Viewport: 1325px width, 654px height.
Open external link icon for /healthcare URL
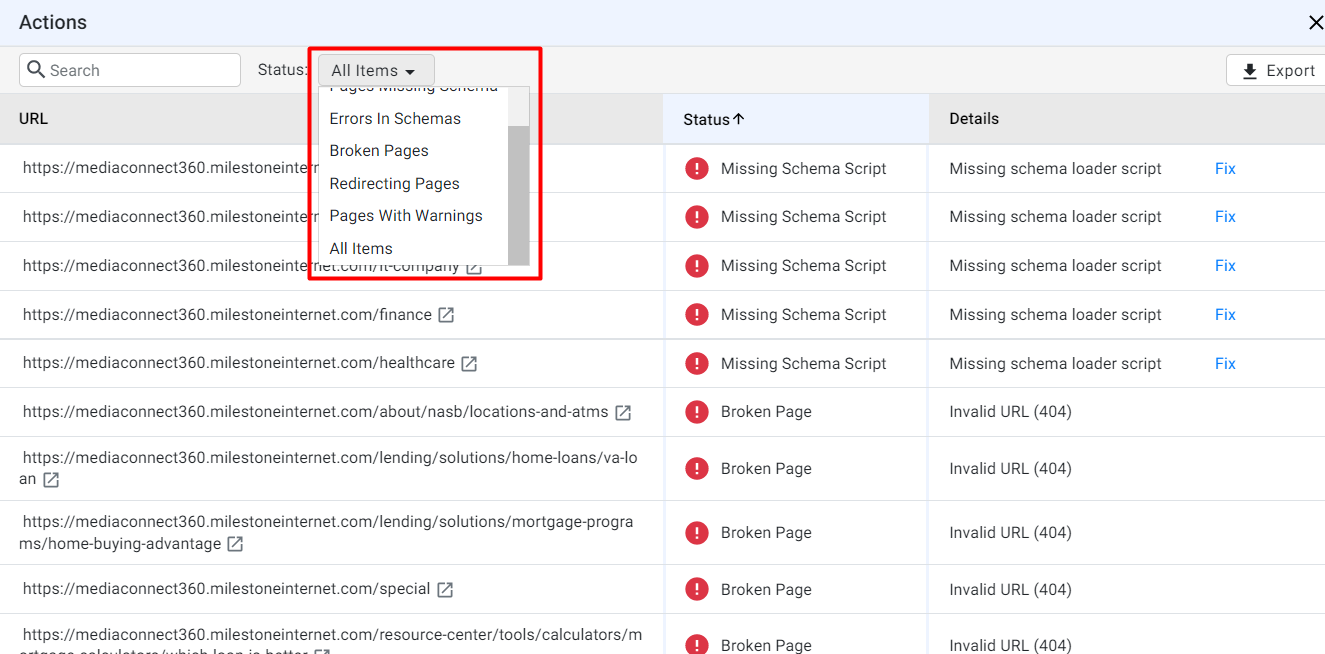[x=469, y=364]
